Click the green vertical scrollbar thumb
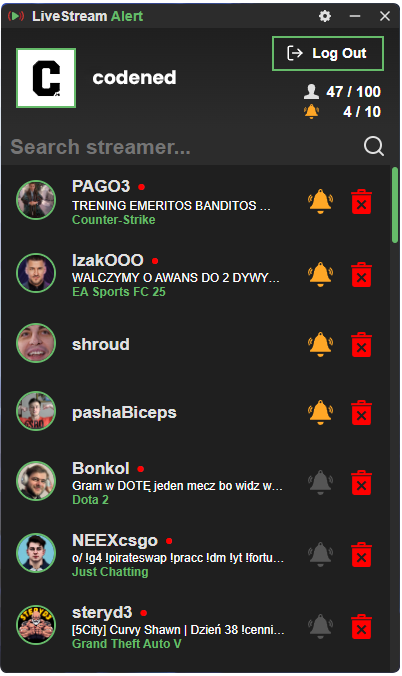Image resolution: width=402 pixels, height=676 pixels. (395, 205)
